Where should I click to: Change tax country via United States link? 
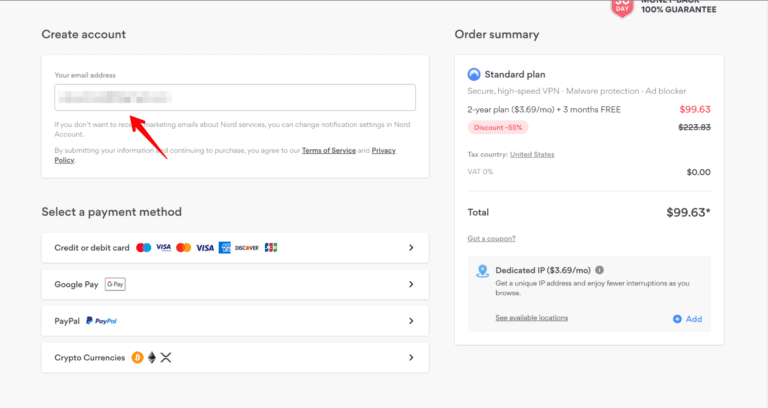point(532,154)
